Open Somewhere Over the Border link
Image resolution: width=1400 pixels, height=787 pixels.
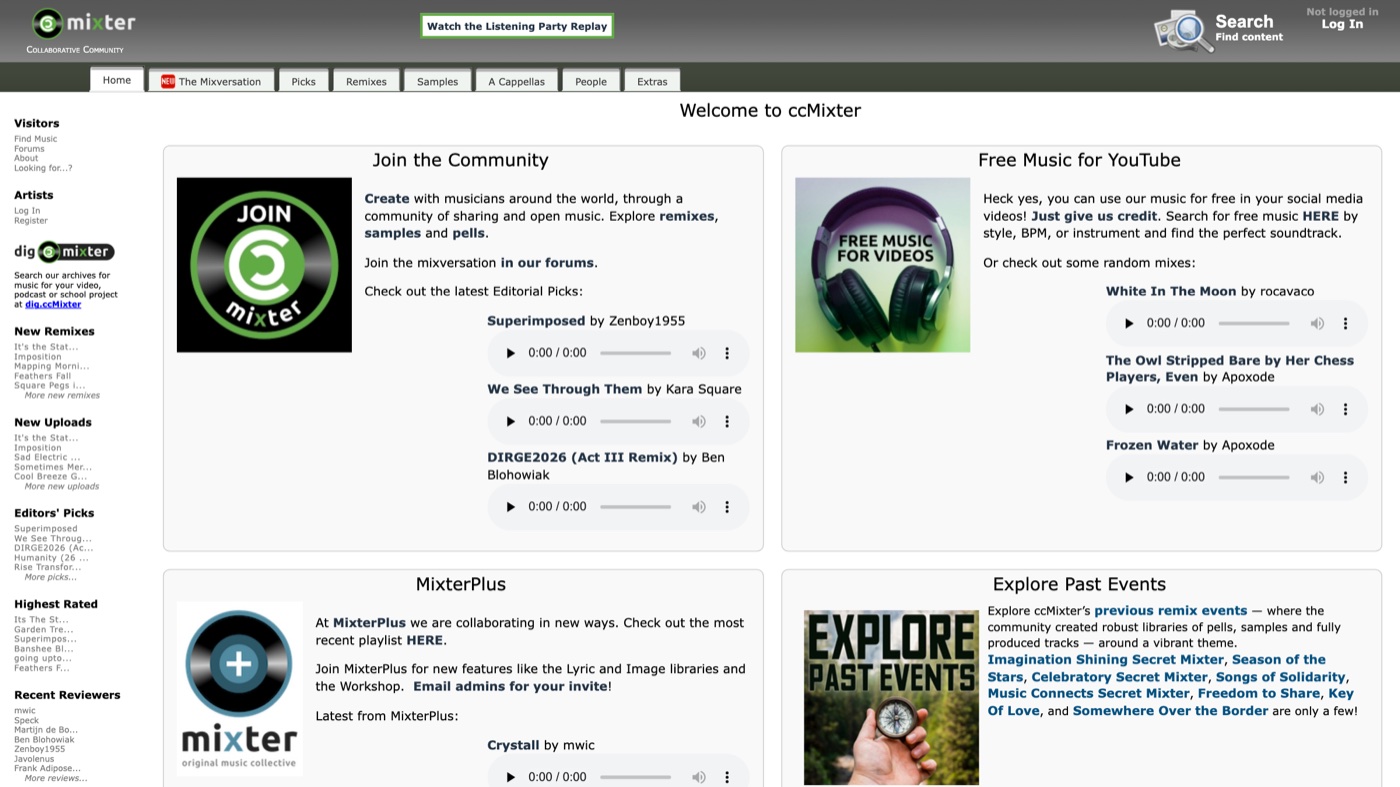[1170, 711]
